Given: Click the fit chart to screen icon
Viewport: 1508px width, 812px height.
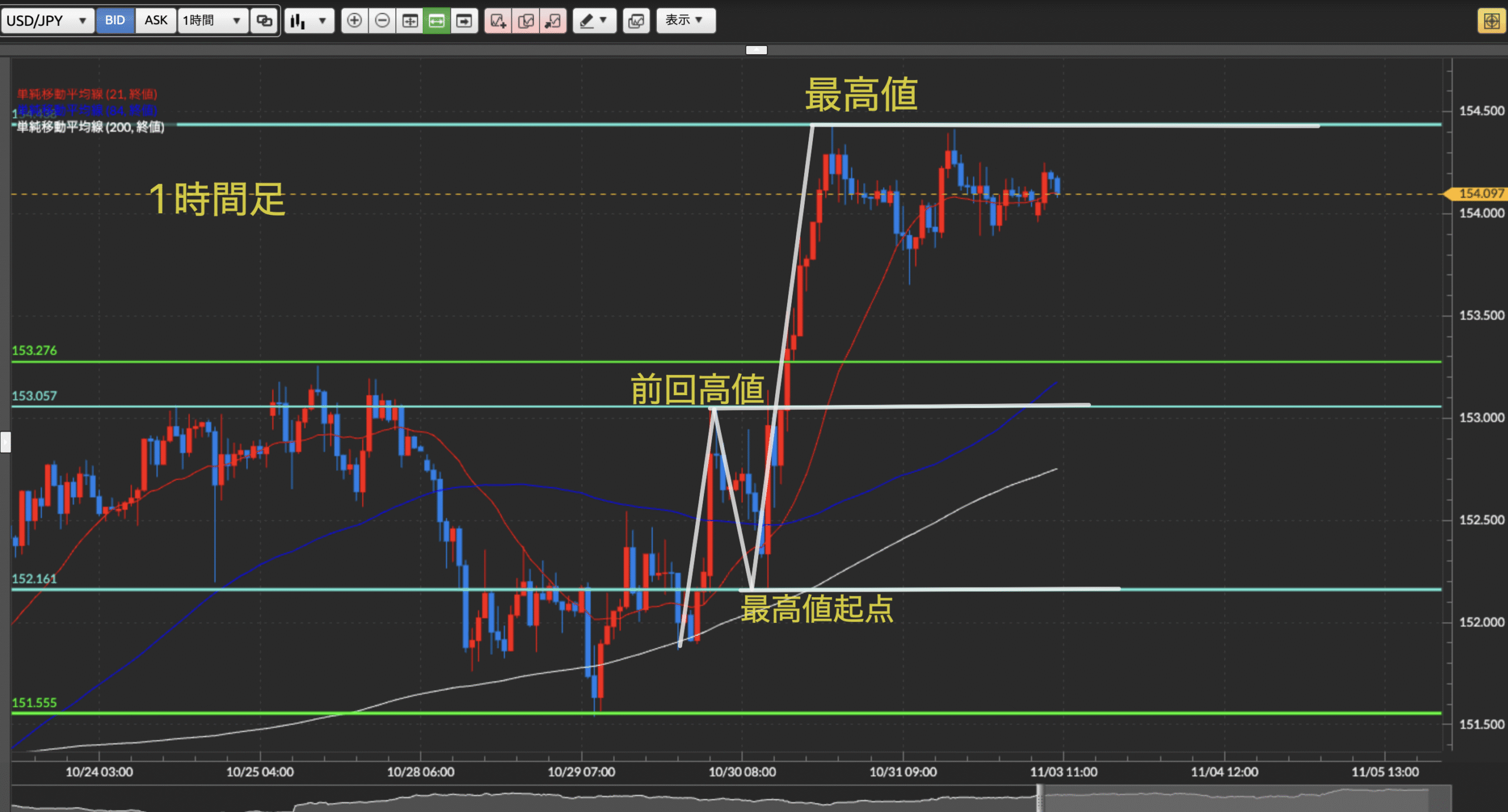Looking at the screenshot, I should (x=410, y=21).
